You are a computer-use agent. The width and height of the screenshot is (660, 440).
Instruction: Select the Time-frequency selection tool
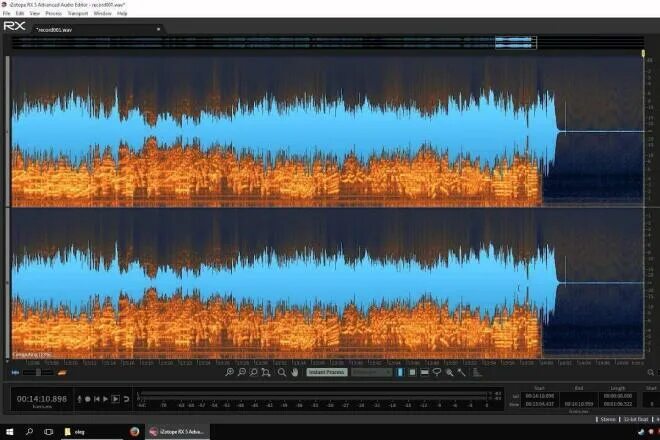coord(412,372)
